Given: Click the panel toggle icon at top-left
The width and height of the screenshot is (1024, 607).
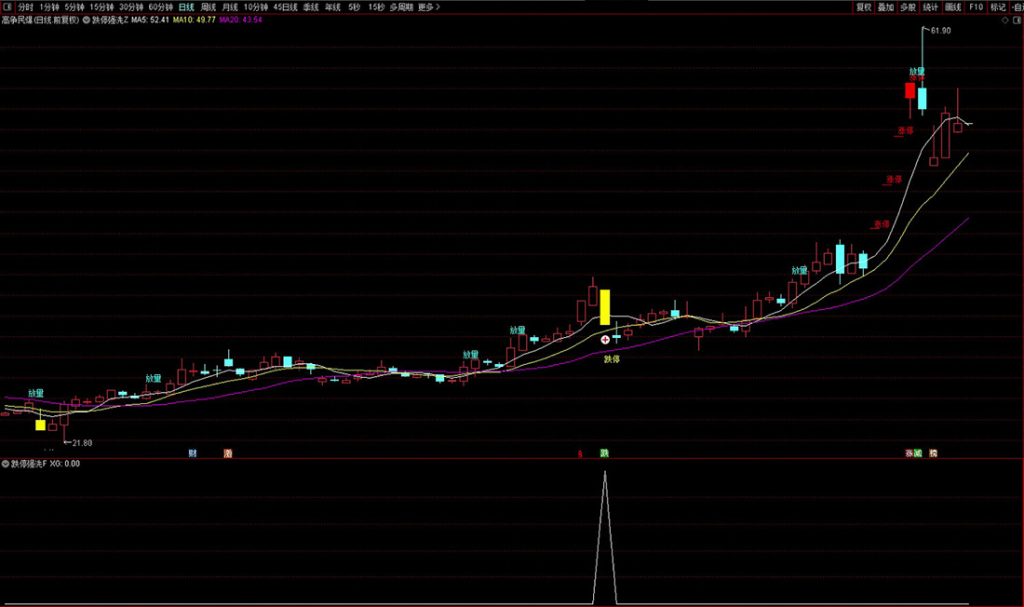Looking at the screenshot, I should pyautogui.click(x=6, y=6).
